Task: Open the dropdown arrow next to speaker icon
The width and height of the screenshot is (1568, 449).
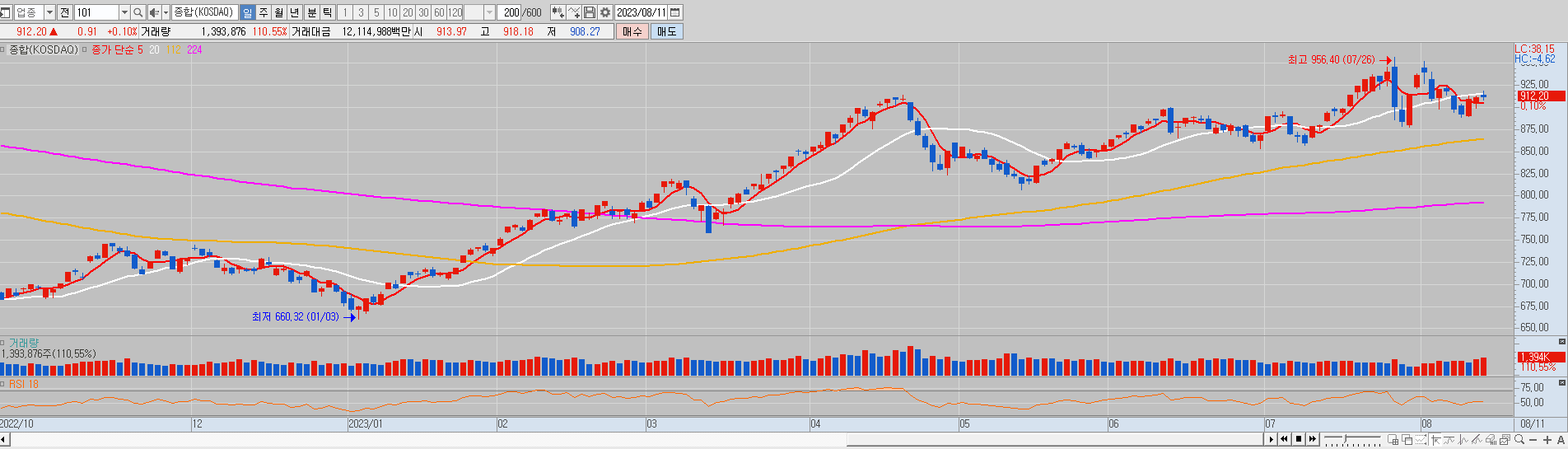Action: tap(166, 12)
